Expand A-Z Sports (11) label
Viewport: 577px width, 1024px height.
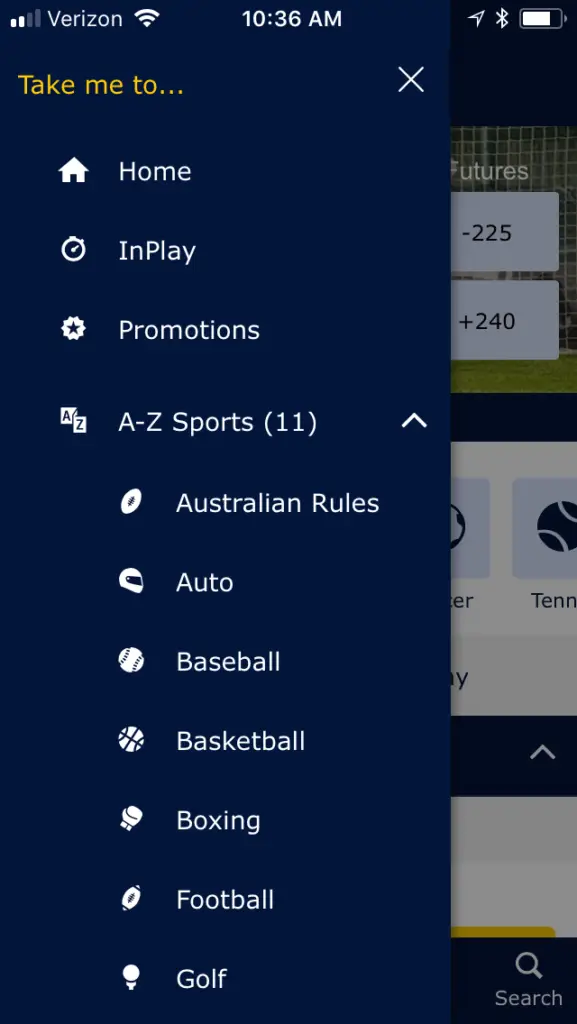217,423
